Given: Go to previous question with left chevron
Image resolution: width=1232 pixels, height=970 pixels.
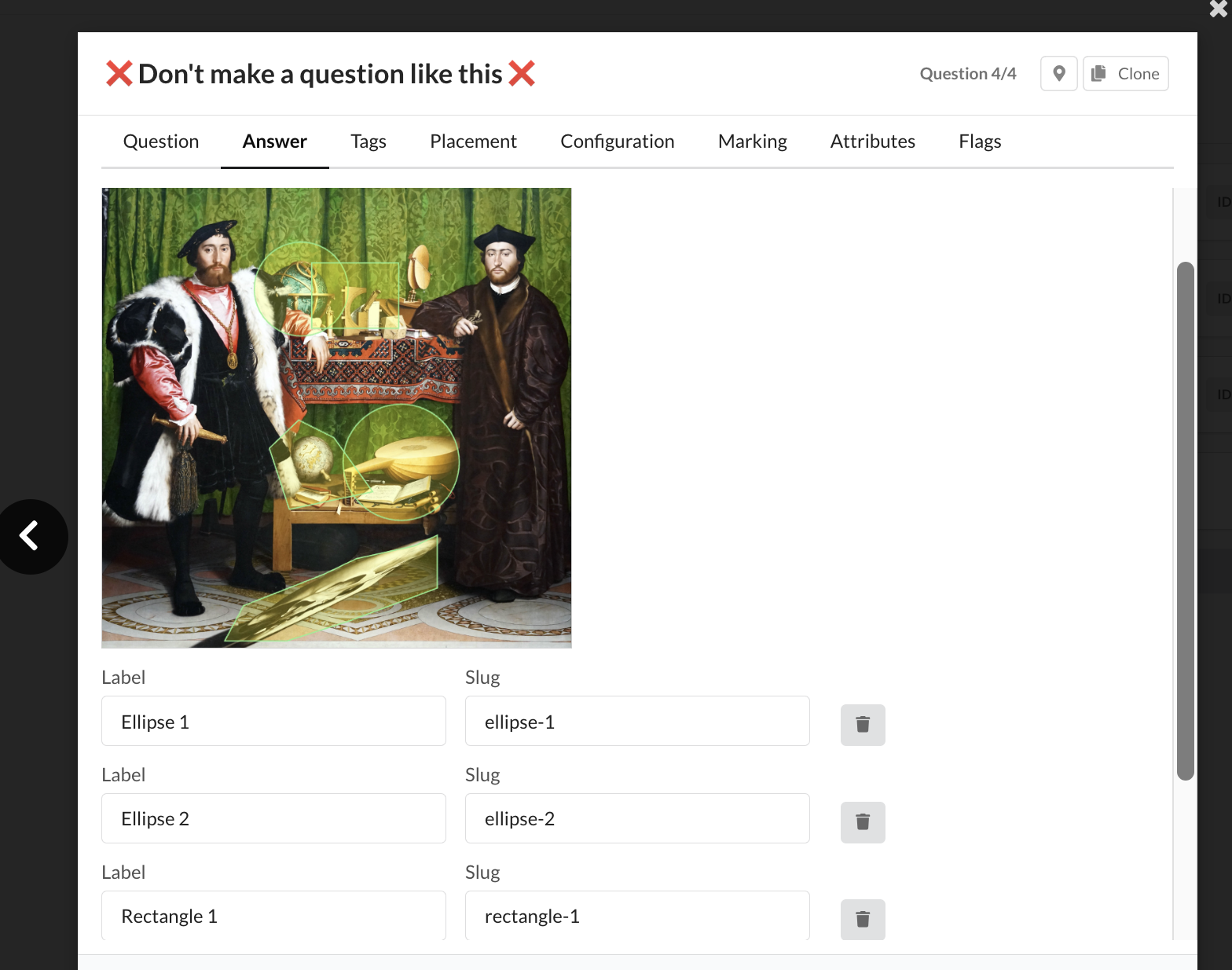Looking at the screenshot, I should [30, 536].
